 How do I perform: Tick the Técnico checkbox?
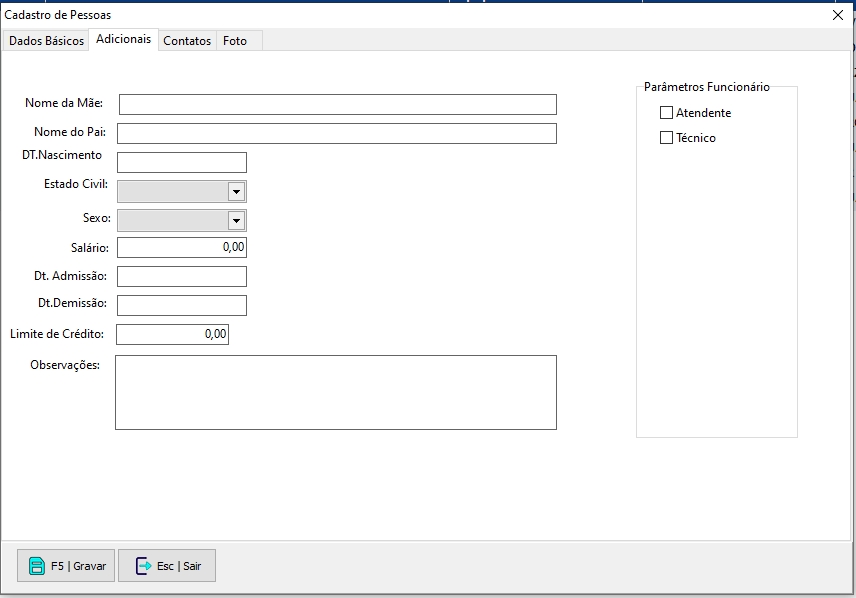click(x=667, y=138)
